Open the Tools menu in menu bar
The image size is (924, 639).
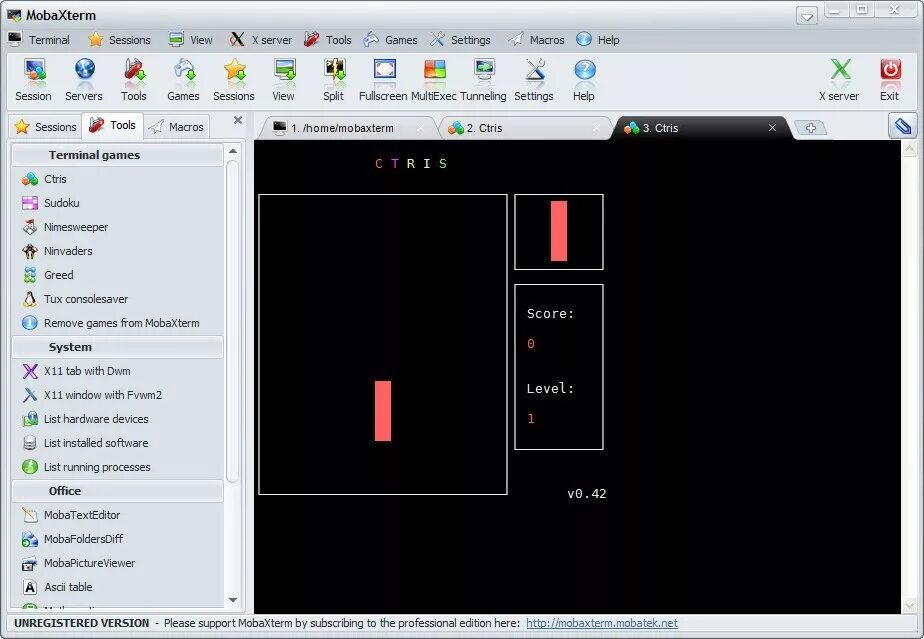coord(328,40)
